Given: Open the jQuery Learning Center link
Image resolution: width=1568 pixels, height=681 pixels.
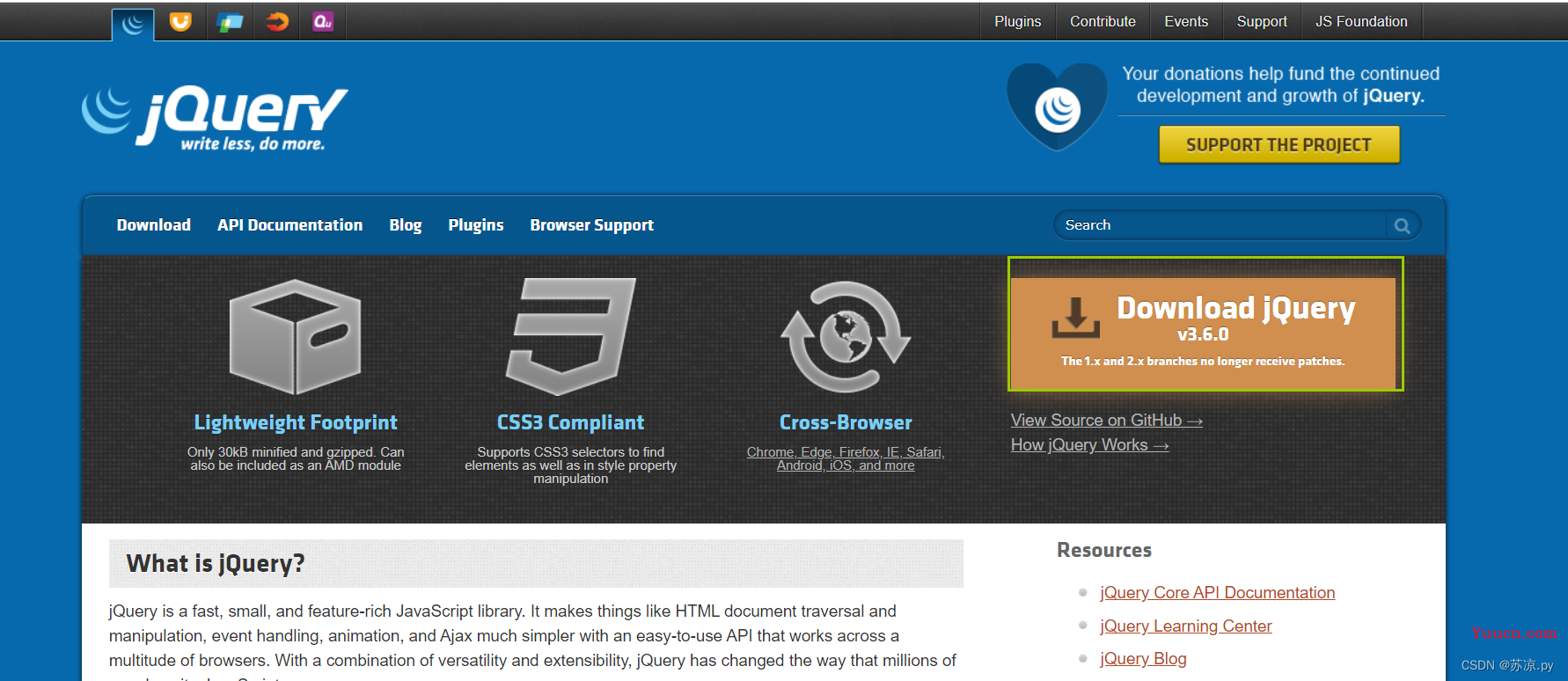Looking at the screenshot, I should coord(1185,626).
